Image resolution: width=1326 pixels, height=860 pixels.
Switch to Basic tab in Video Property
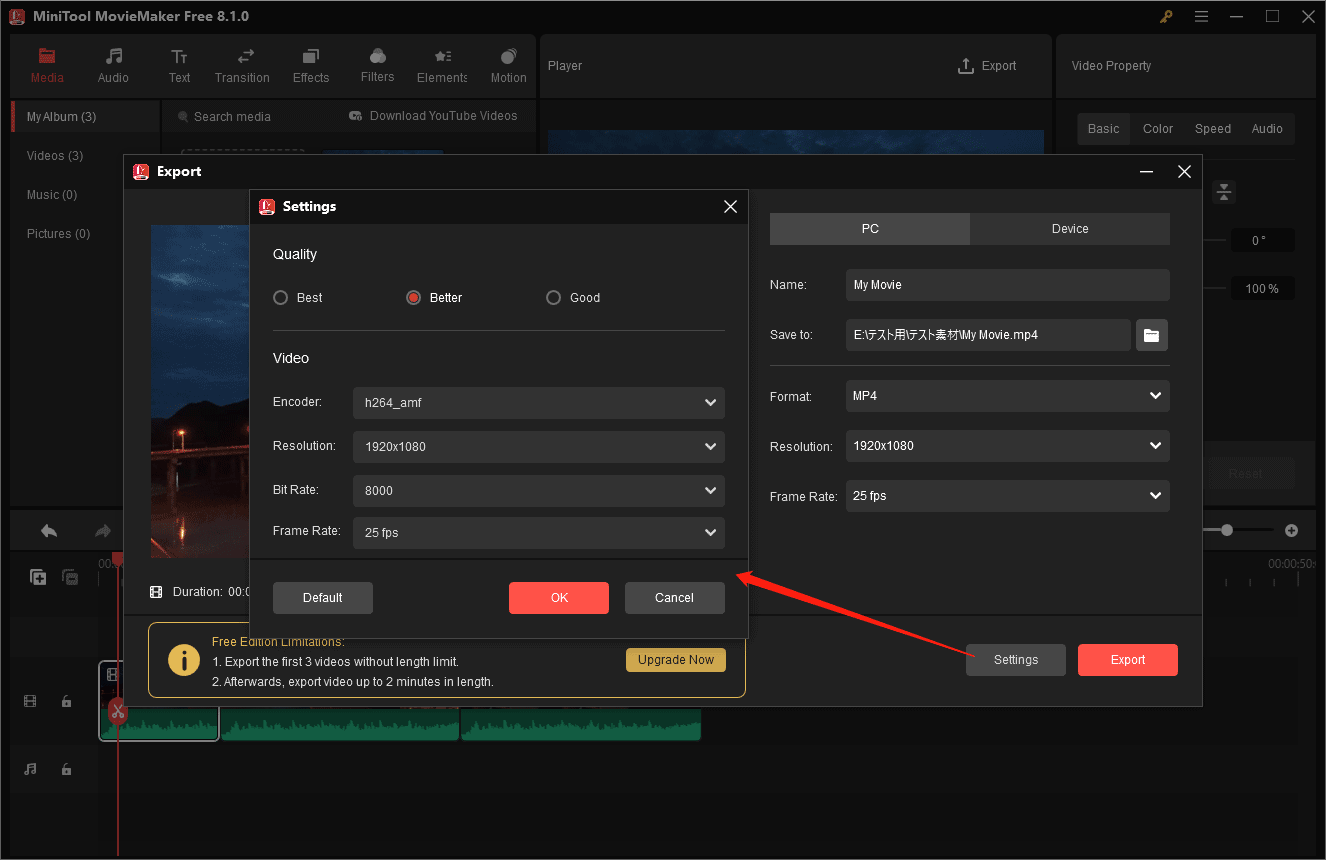[x=1104, y=129]
